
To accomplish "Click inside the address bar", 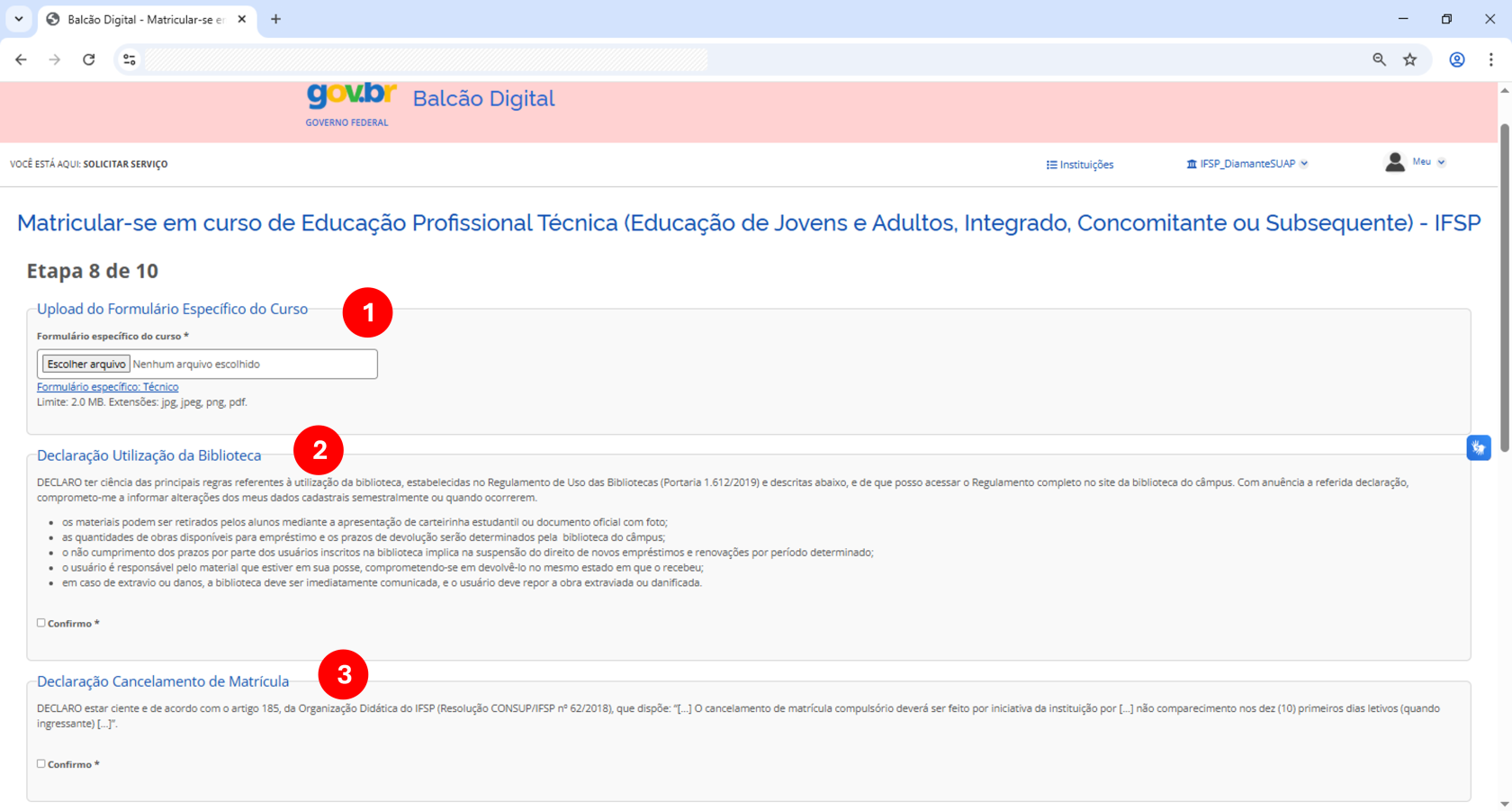I will click(423, 59).
